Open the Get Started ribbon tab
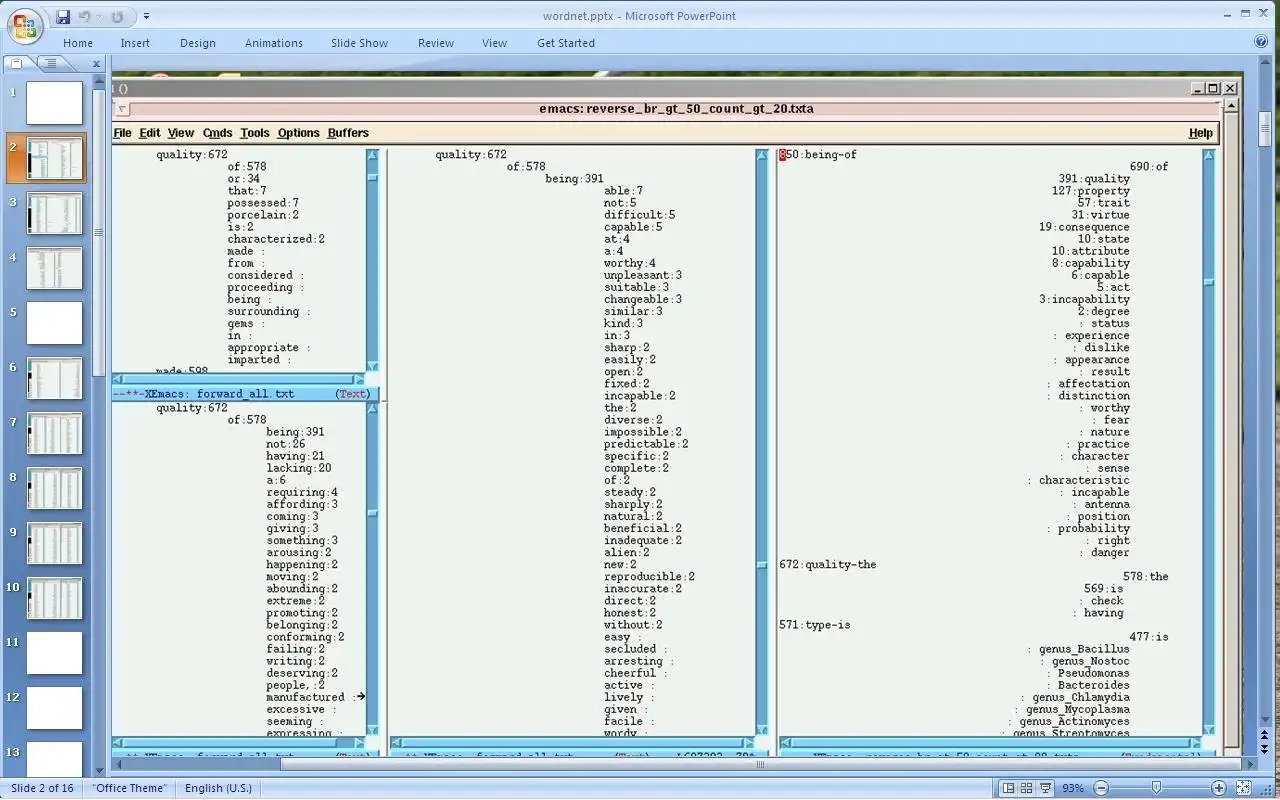This screenshot has height=800, width=1280. (x=566, y=43)
